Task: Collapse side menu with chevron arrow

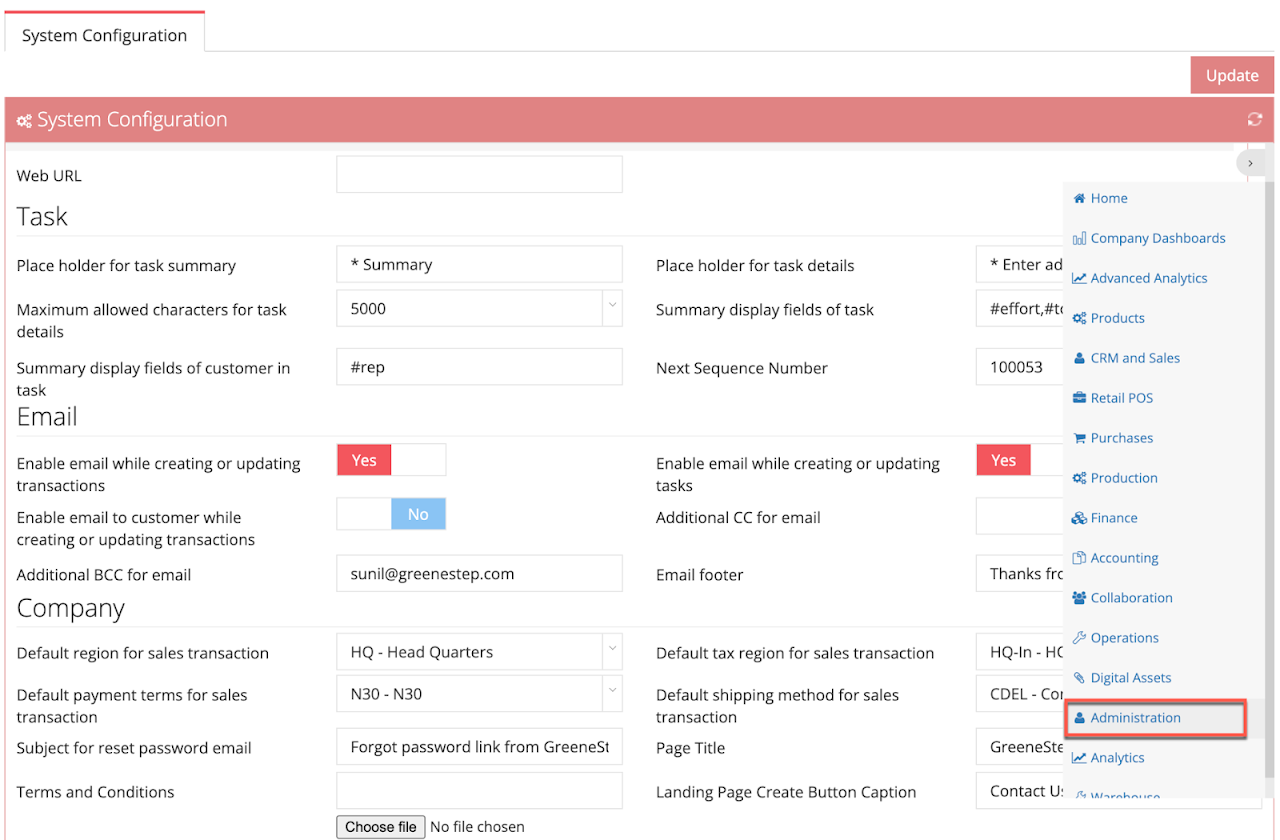Action: [1250, 163]
